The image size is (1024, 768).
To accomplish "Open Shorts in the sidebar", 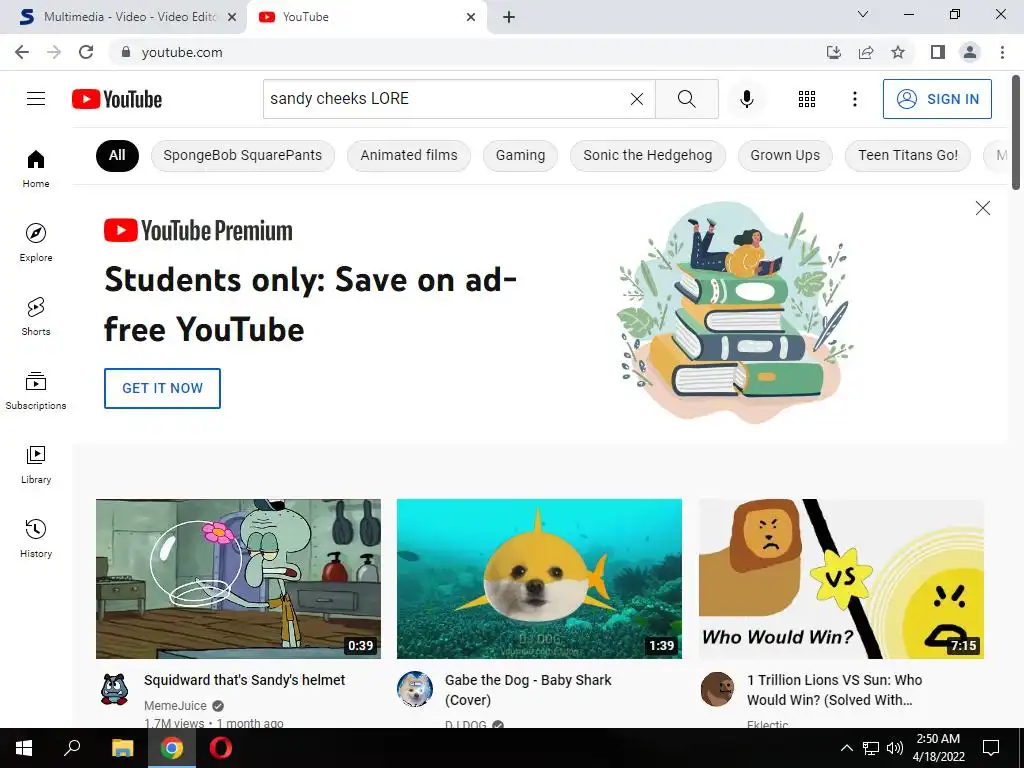I will tap(36, 316).
